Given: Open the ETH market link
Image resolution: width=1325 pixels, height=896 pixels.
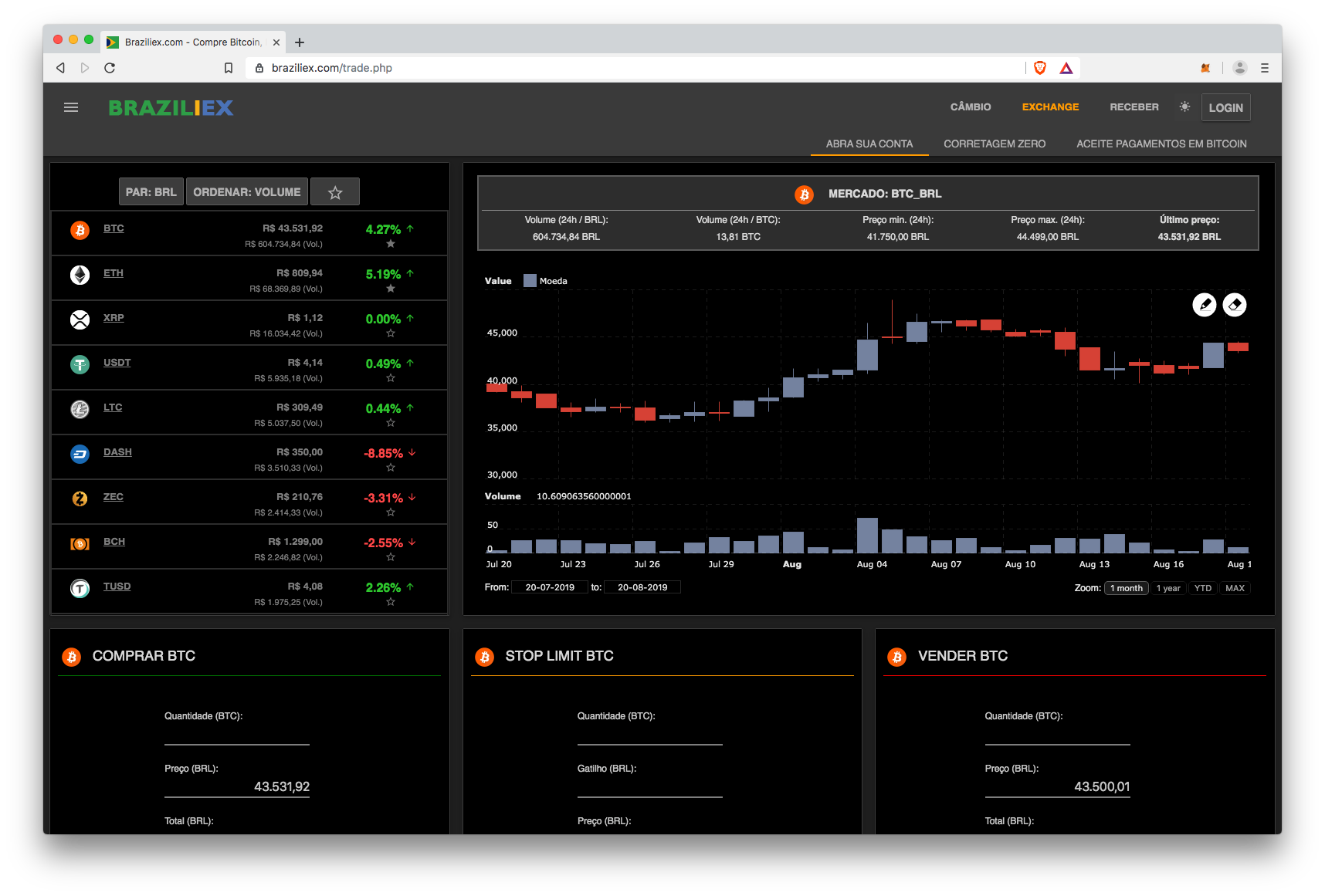Looking at the screenshot, I should point(114,273).
